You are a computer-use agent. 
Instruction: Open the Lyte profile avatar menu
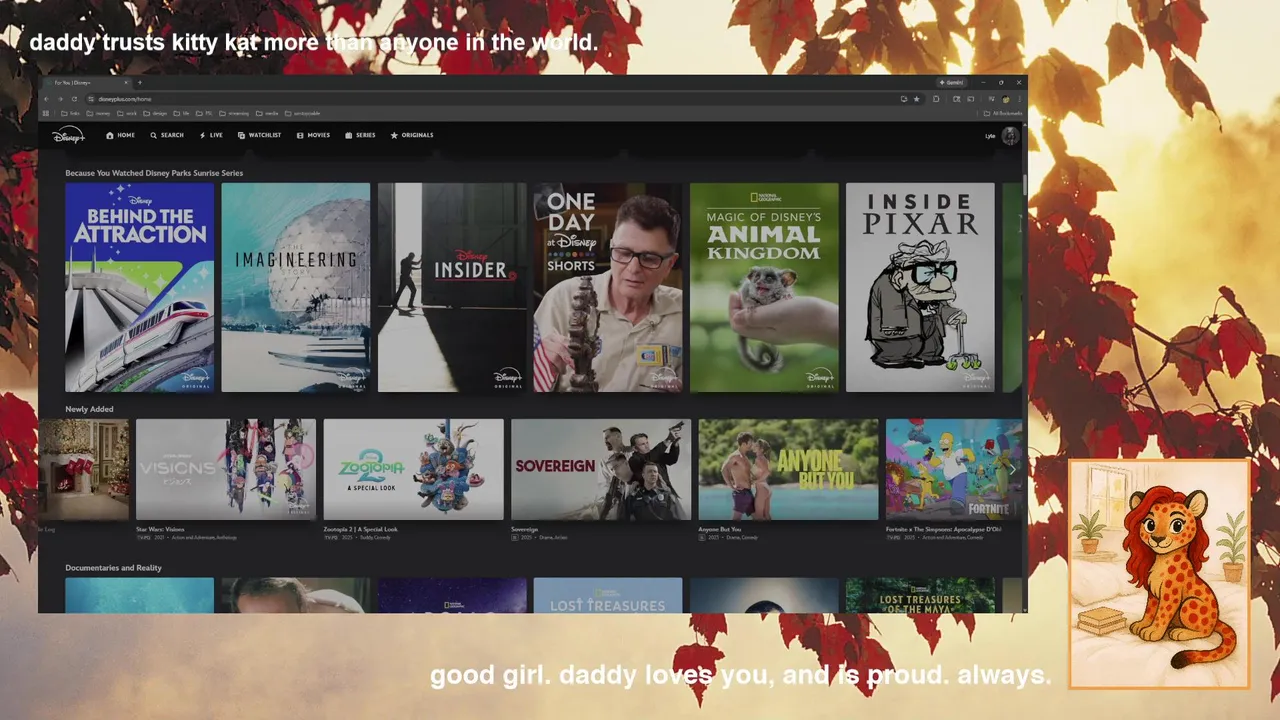(1010, 136)
